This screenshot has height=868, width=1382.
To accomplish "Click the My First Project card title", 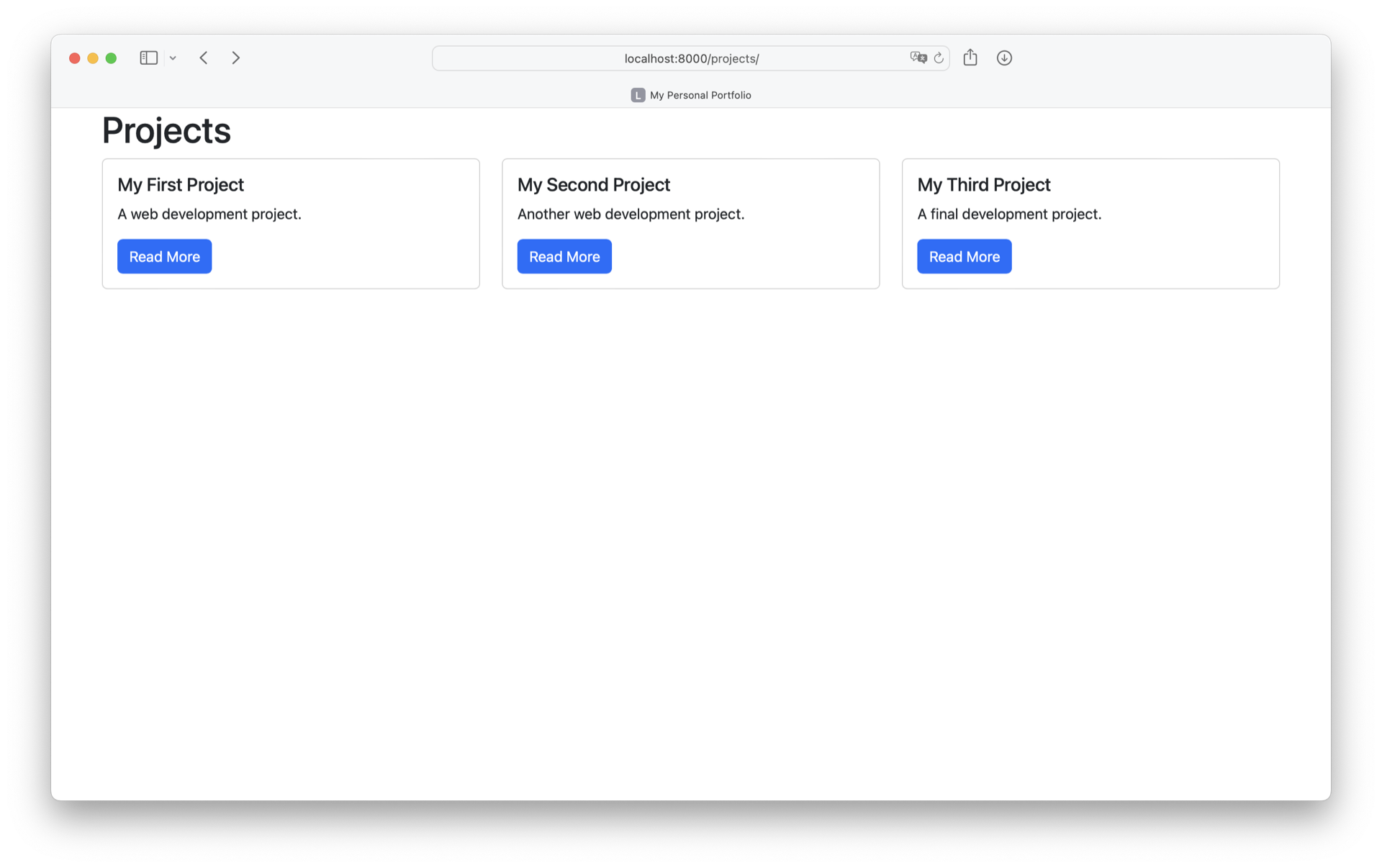I will click(x=181, y=185).
